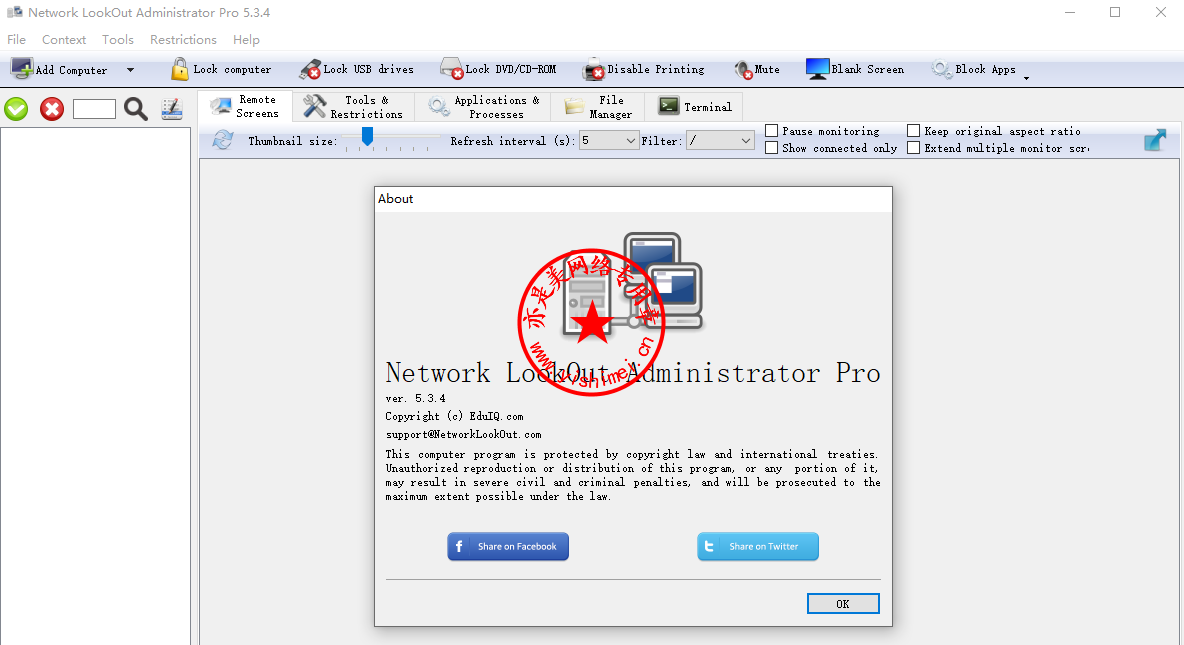Open the Tools & Restrictions tab
Image resolution: width=1184 pixels, height=645 pixels.
[353, 106]
